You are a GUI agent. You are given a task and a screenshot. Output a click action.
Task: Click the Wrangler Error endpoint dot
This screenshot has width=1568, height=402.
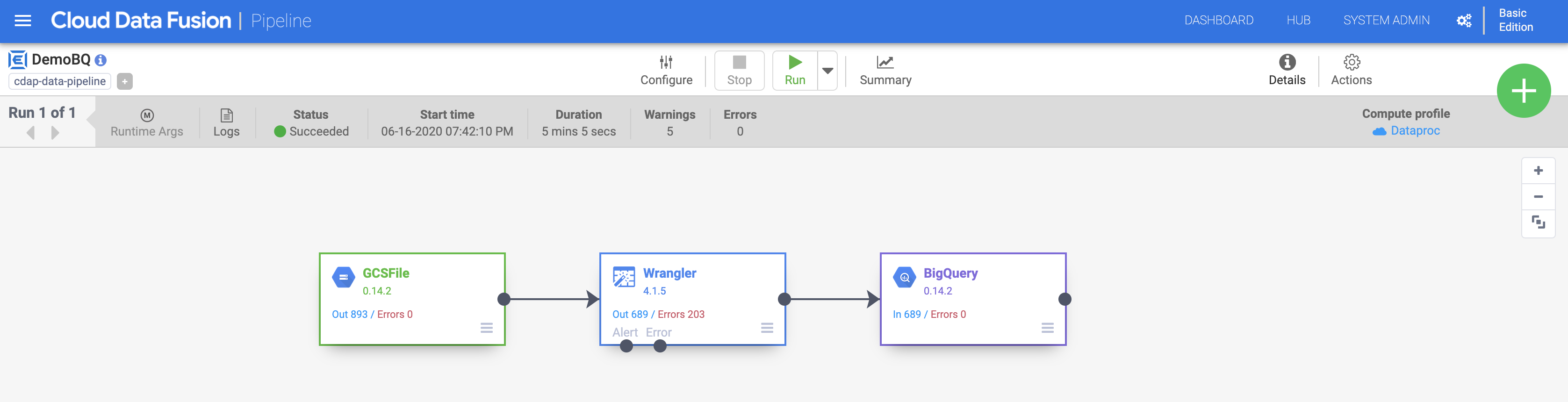(x=660, y=346)
